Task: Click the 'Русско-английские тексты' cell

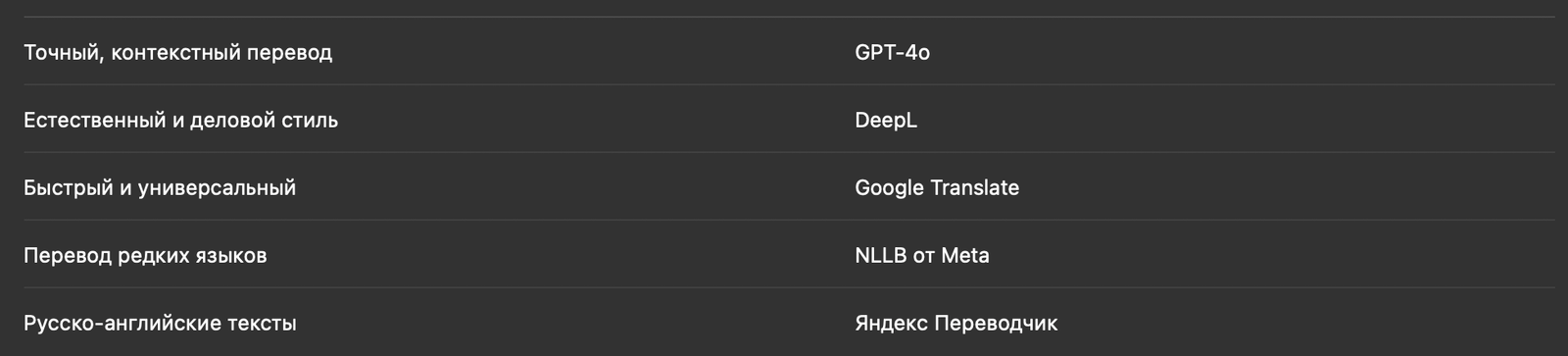Action: click(x=160, y=324)
